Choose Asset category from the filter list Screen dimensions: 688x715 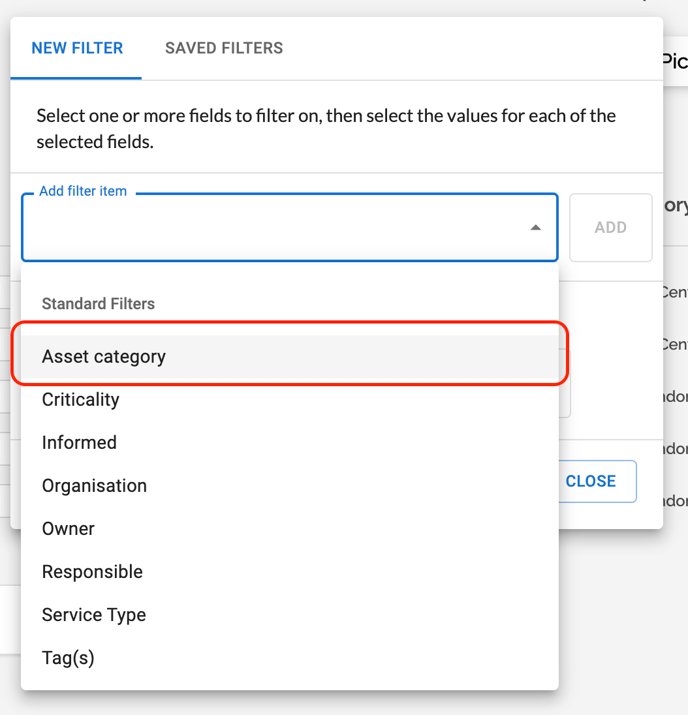coord(104,357)
